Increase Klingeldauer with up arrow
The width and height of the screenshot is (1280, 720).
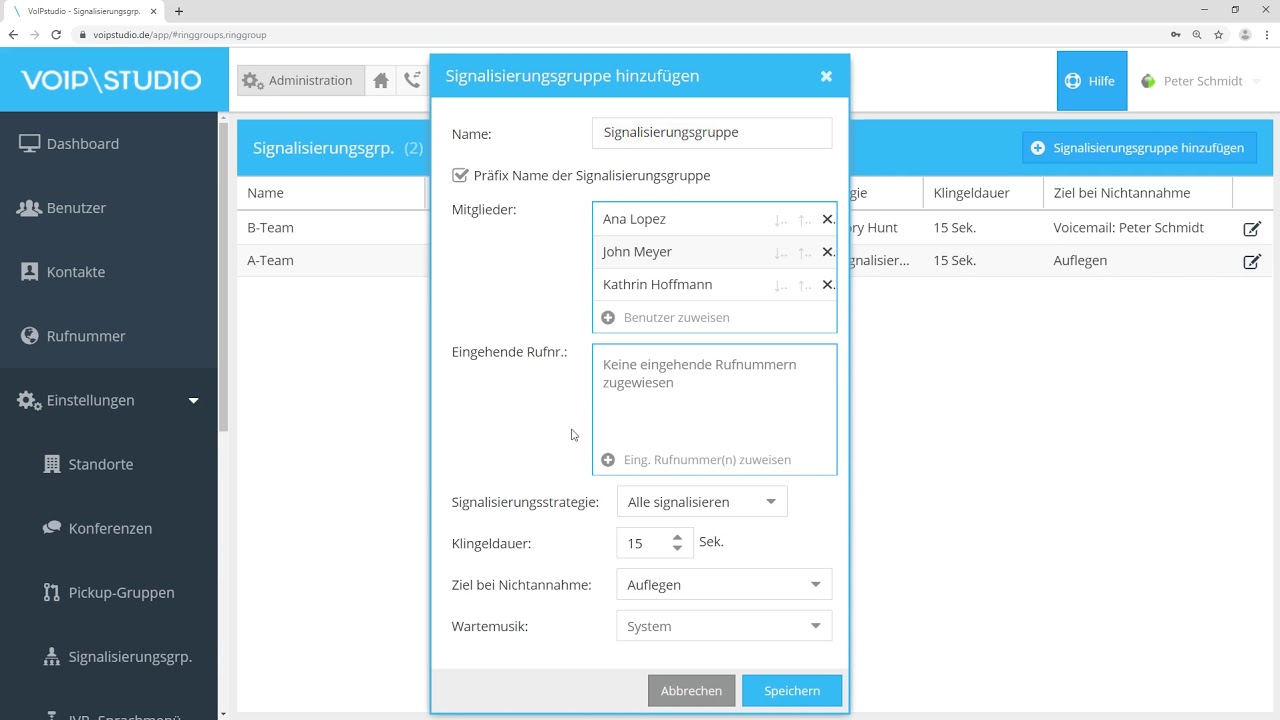pyautogui.click(x=678, y=537)
